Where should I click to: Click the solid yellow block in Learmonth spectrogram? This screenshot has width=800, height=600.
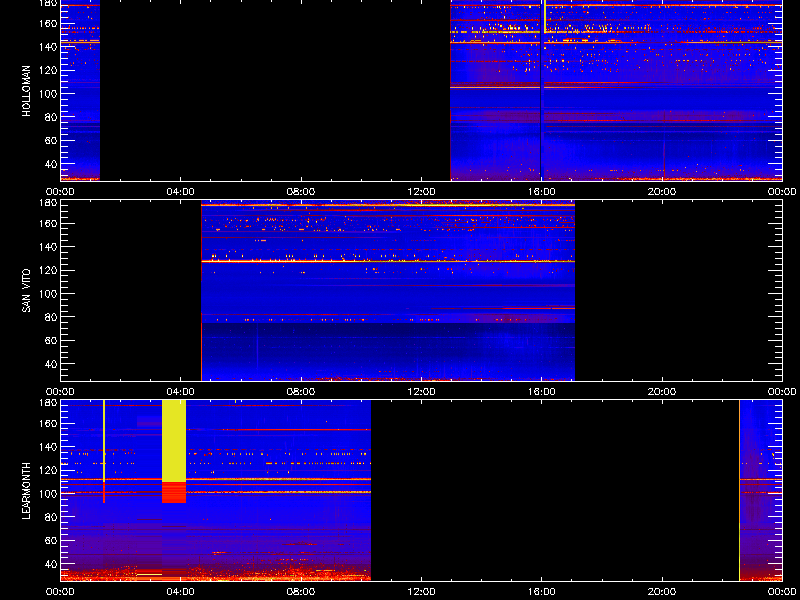(x=174, y=441)
